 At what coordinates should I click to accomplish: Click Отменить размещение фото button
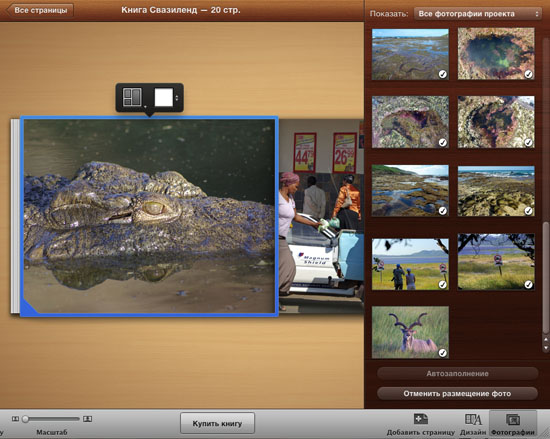(457, 393)
